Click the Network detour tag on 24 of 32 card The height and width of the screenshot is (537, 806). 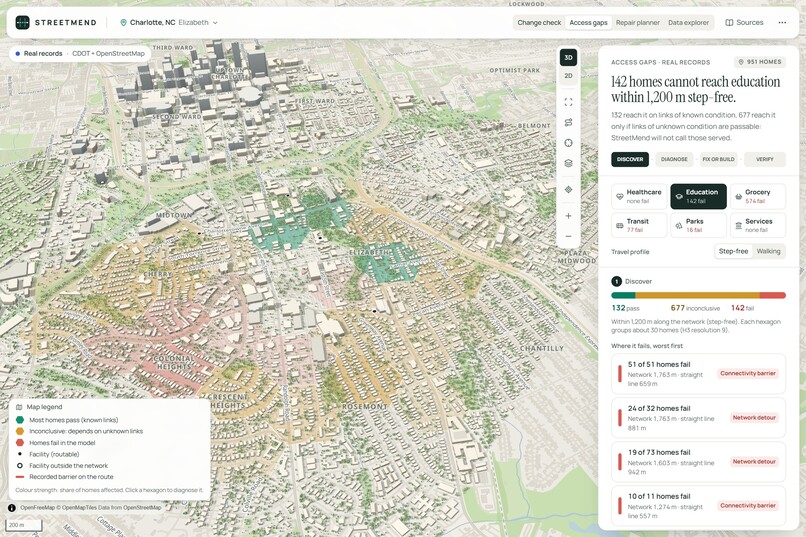pos(754,418)
